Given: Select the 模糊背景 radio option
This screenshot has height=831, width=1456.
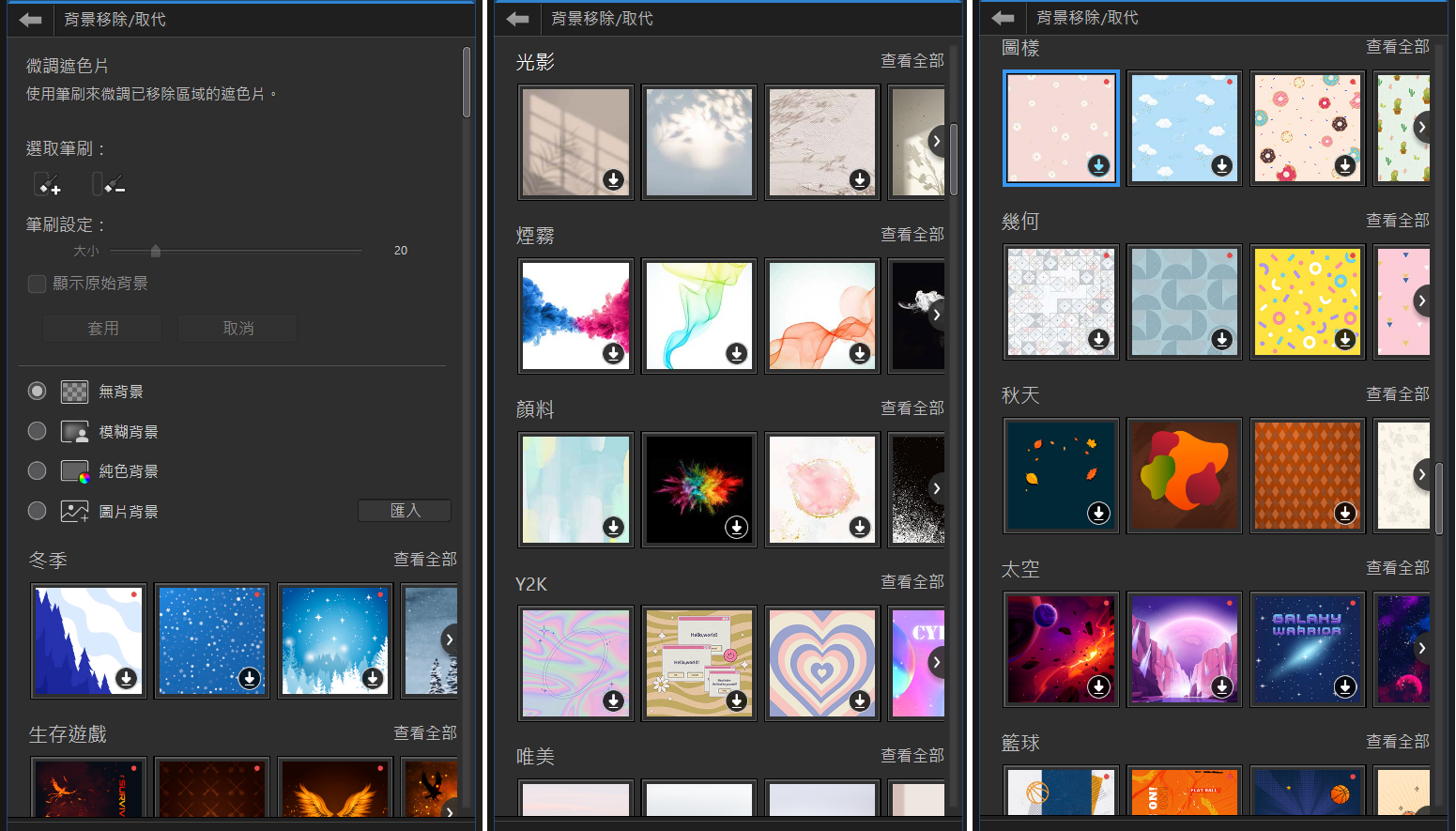Looking at the screenshot, I should pos(37,431).
